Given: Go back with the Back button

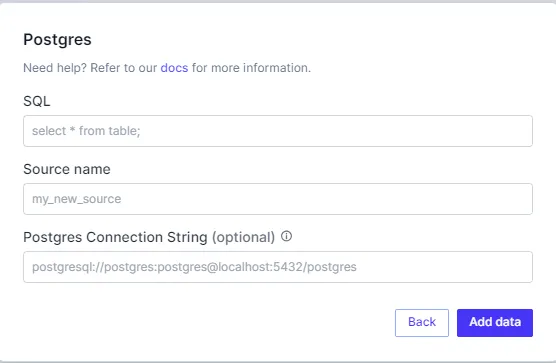Looking at the screenshot, I should click(x=422, y=323).
